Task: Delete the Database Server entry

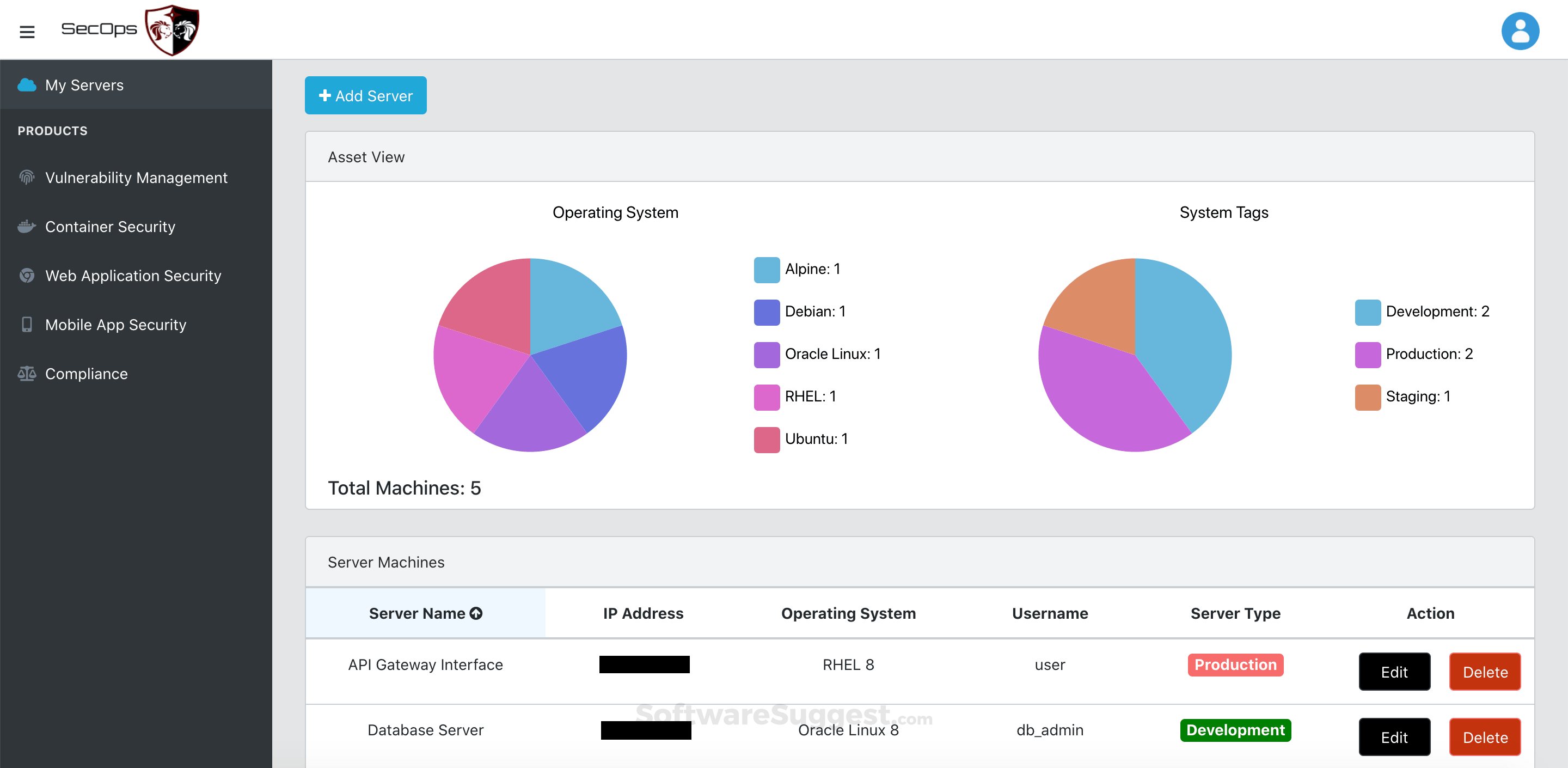Action: coord(1485,737)
